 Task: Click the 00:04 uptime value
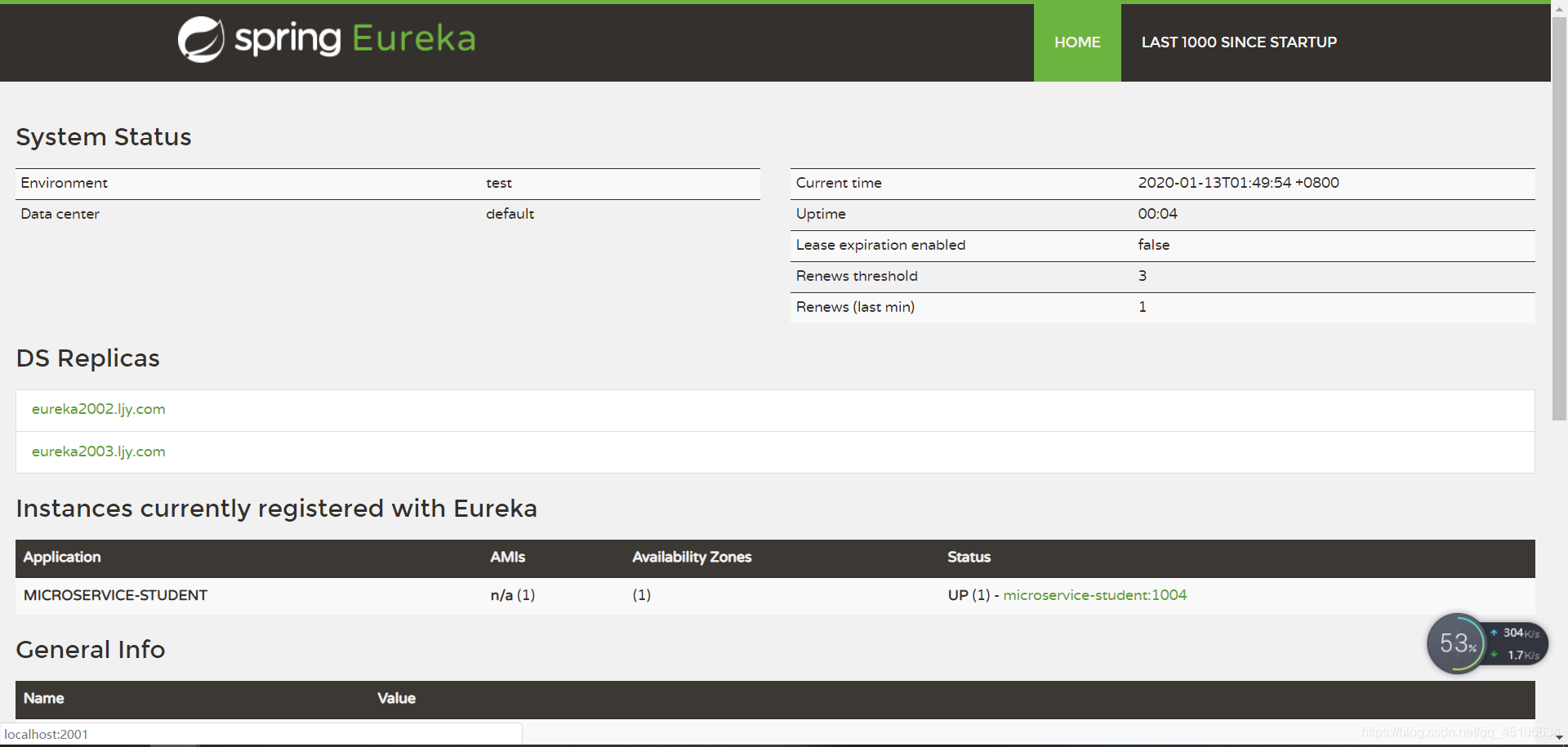point(1157,214)
